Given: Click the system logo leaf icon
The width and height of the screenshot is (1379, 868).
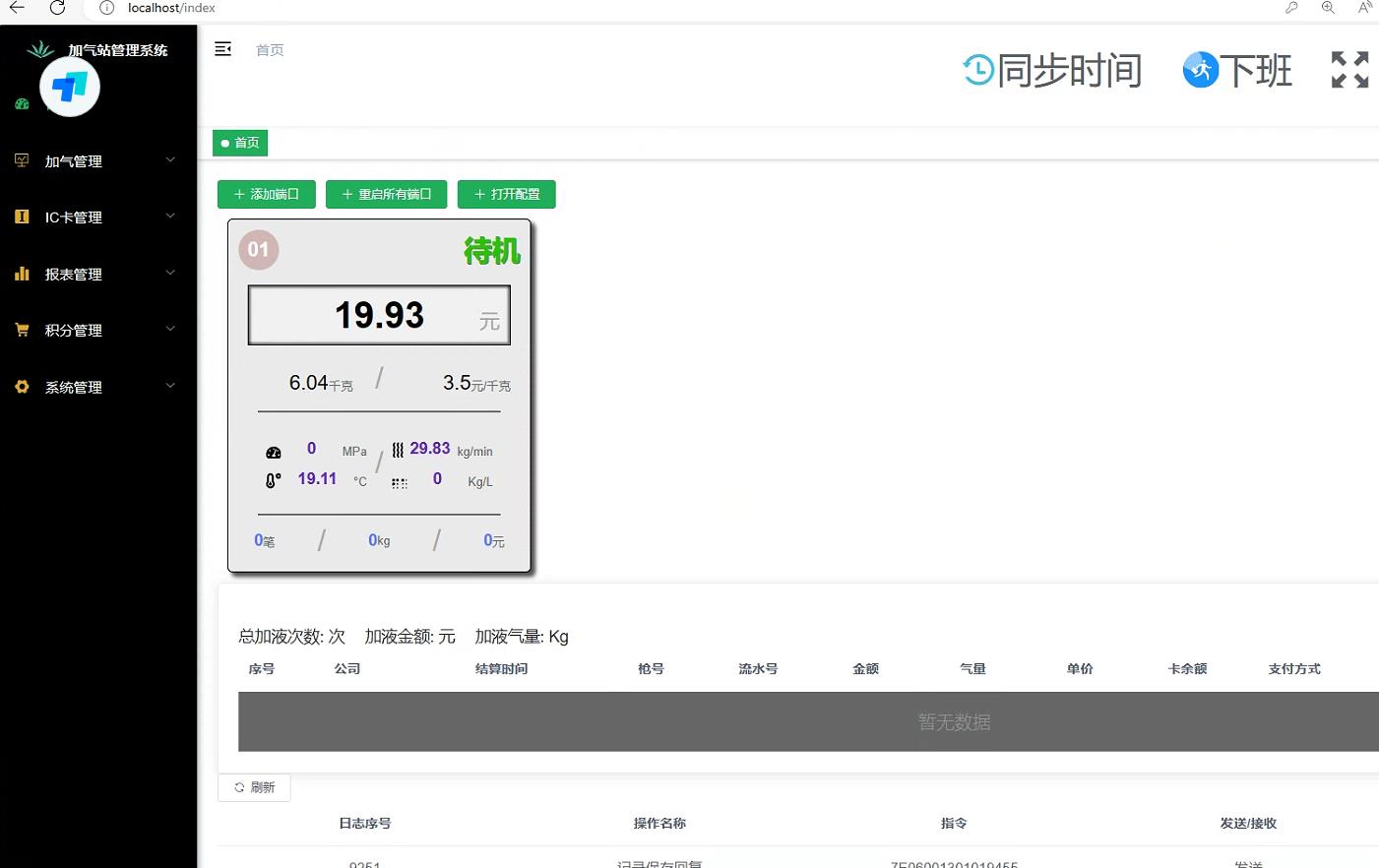Looking at the screenshot, I should tap(40, 48).
